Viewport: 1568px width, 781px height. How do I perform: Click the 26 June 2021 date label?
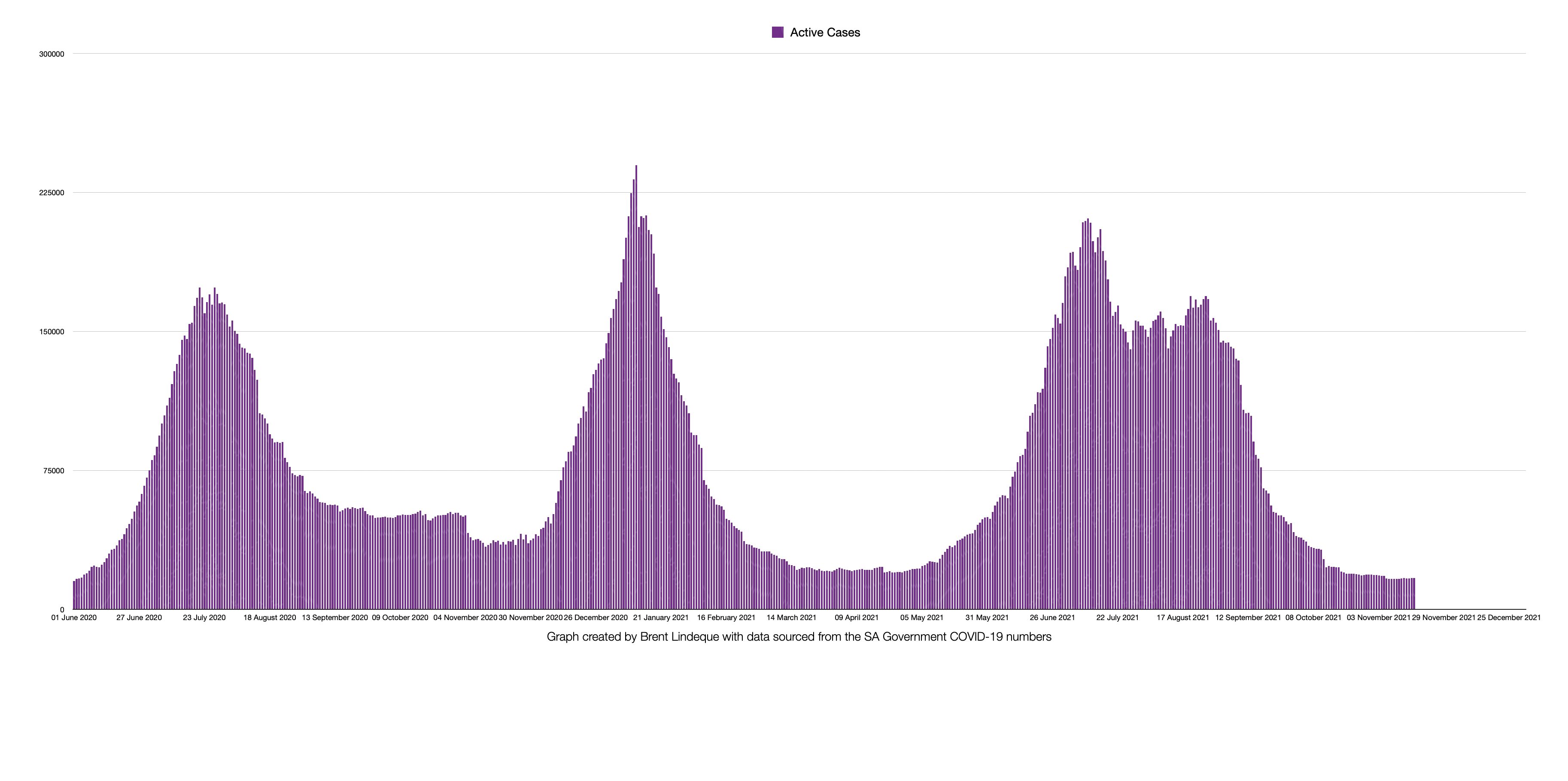[1052, 618]
